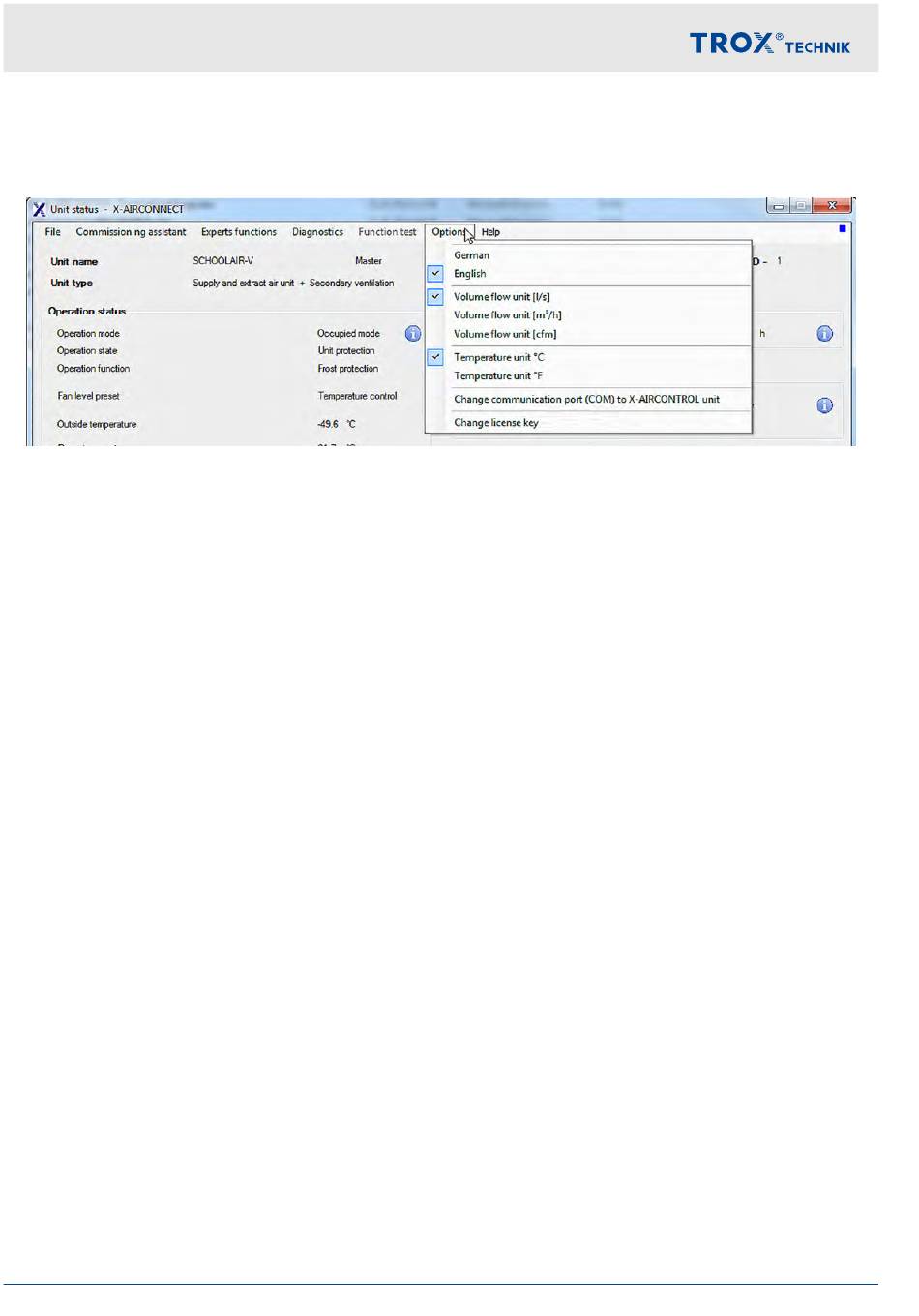Screen dimensions: 919x1316
Task: Click the Unit name label
Action: coord(74,262)
